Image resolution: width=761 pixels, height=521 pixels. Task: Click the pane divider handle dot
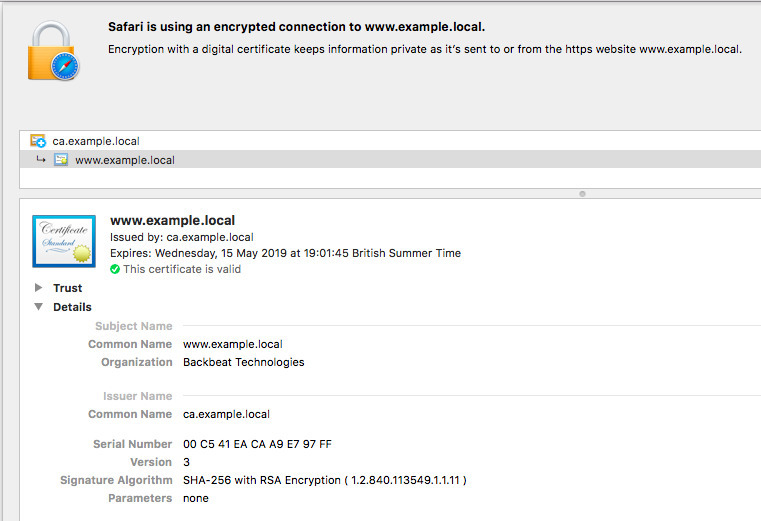(x=582, y=194)
